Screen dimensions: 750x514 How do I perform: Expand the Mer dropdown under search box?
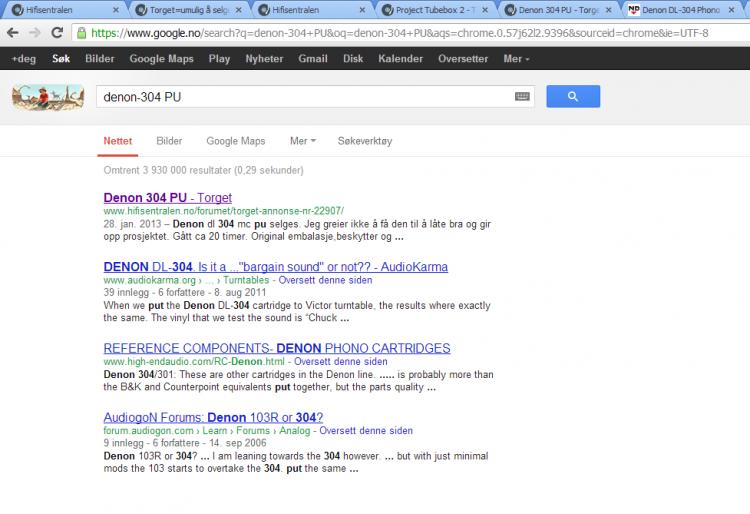[x=303, y=141]
